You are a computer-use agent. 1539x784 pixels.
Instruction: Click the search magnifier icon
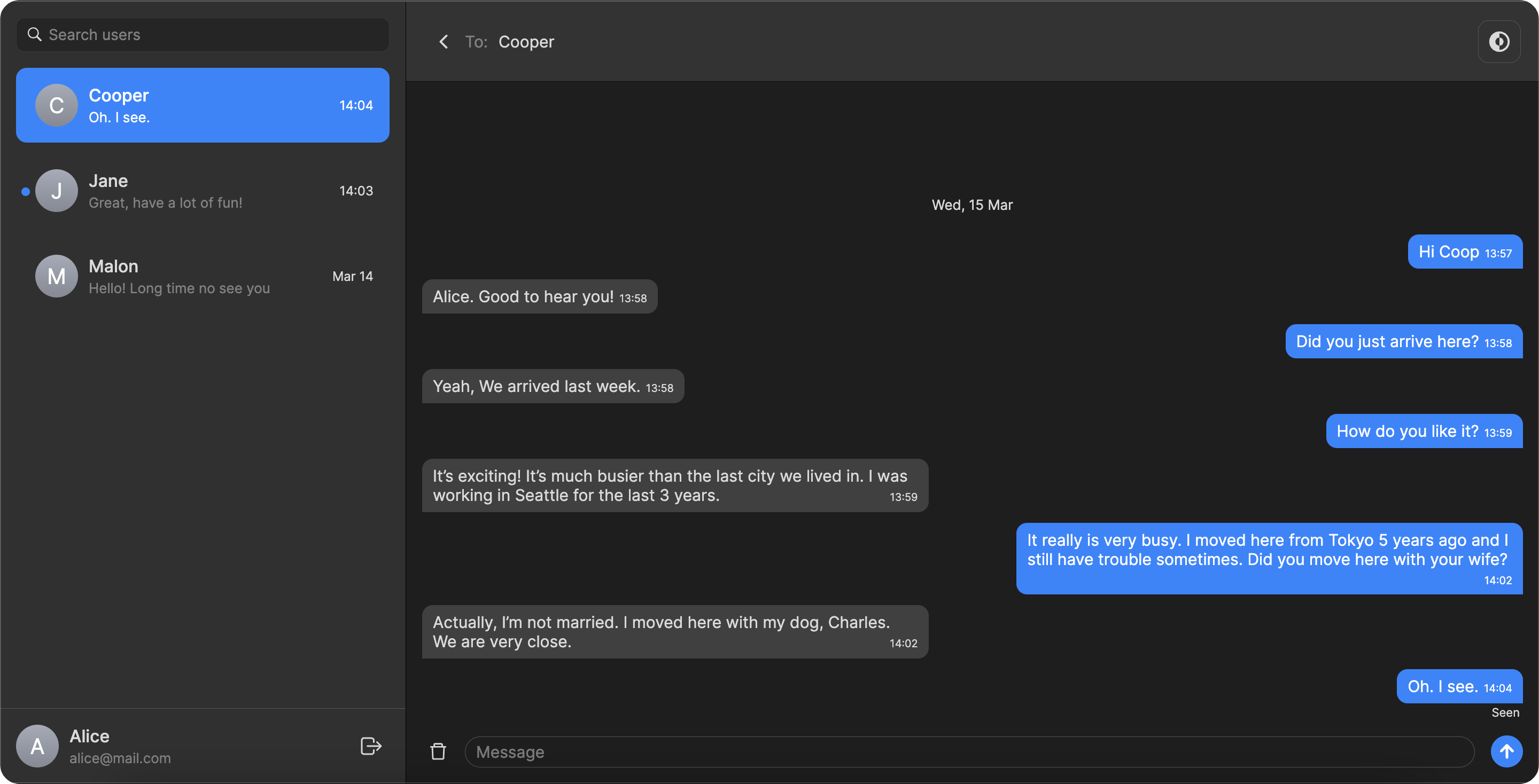coord(34,34)
